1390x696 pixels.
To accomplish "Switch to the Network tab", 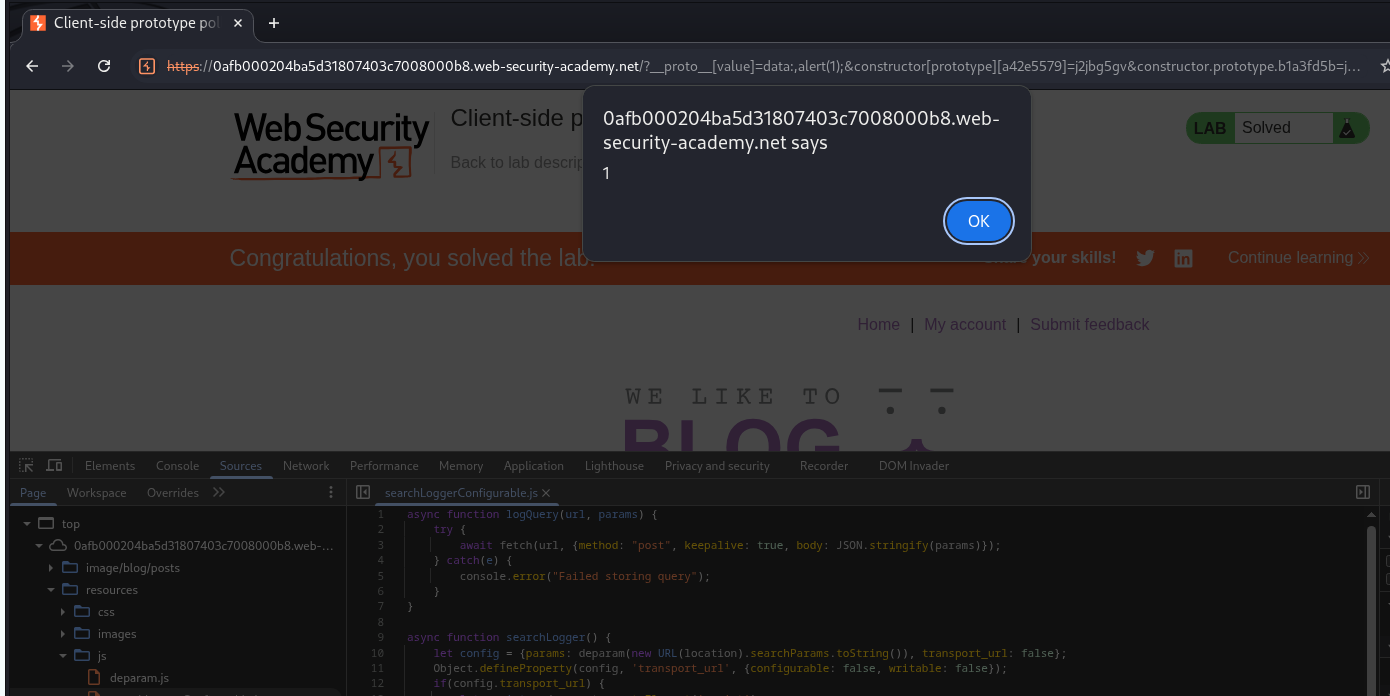I will 305,466.
